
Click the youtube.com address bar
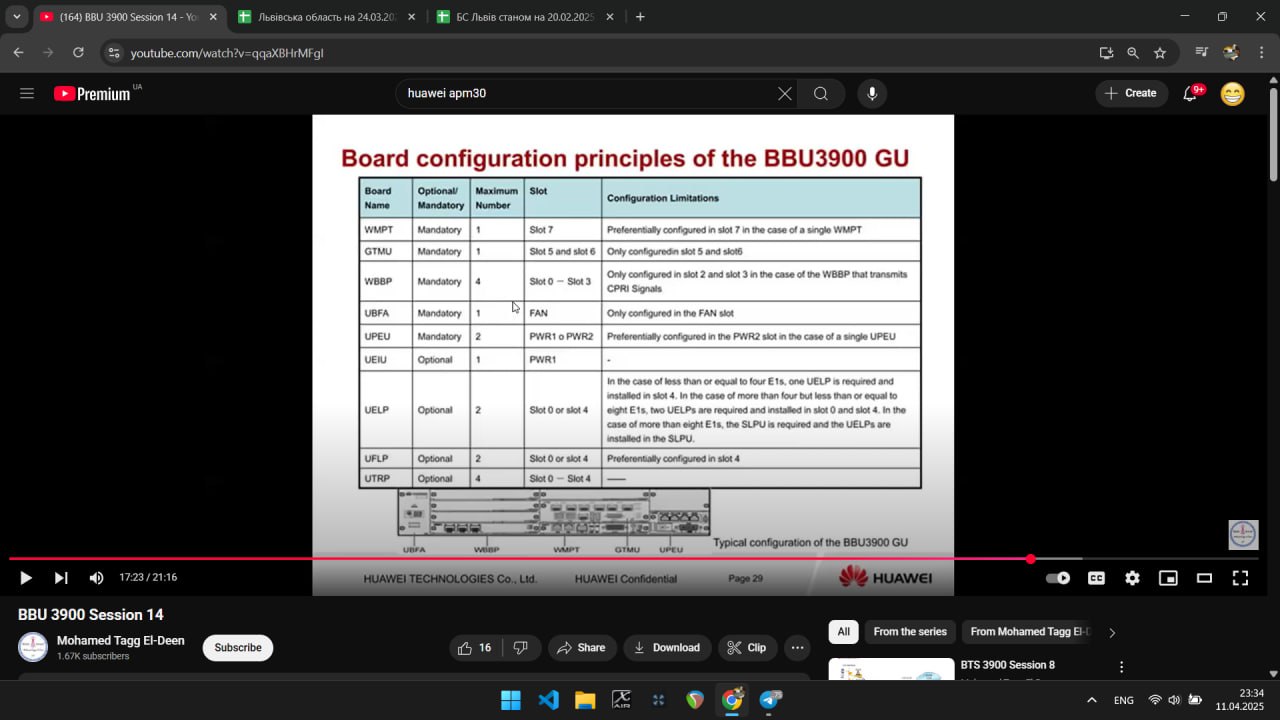pyautogui.click(x=600, y=53)
